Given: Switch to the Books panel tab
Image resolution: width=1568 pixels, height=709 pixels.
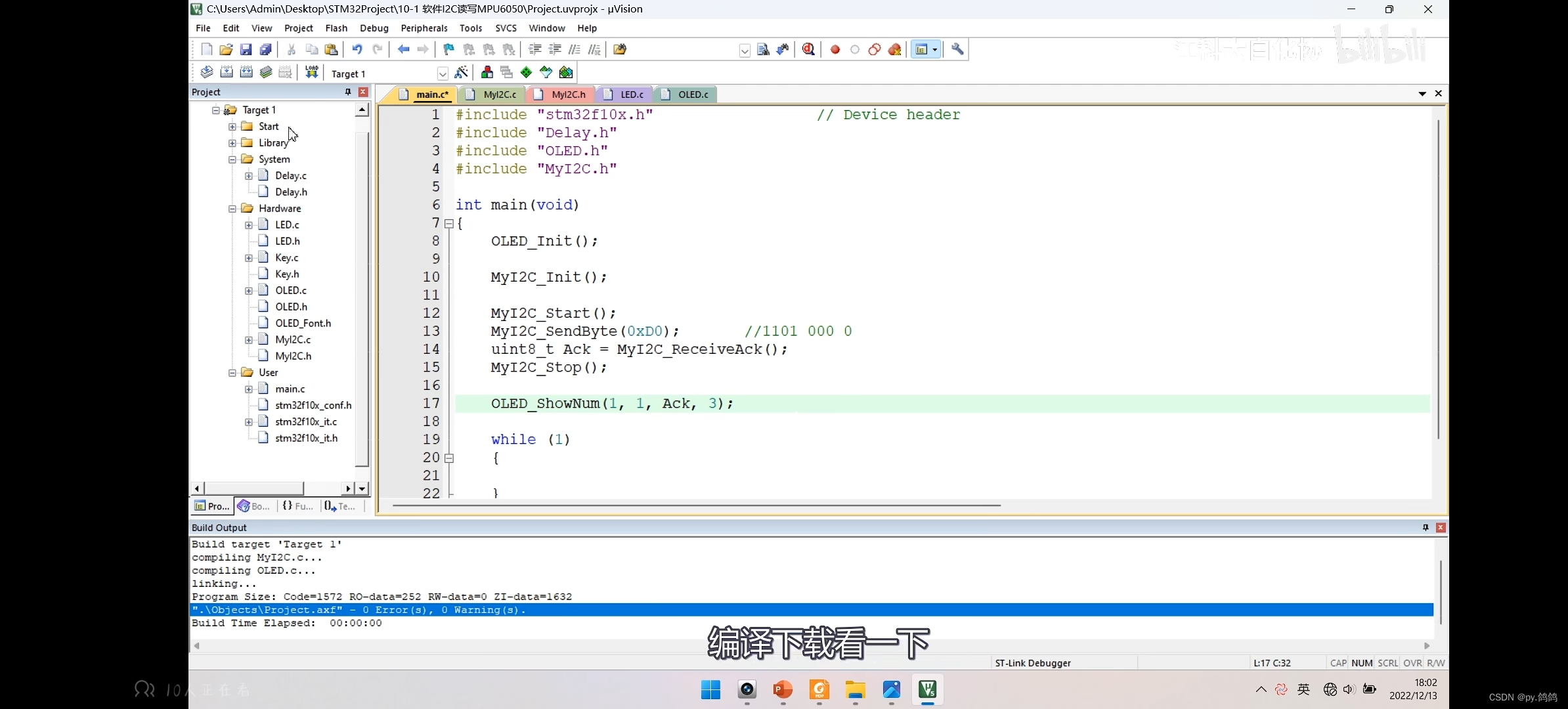Looking at the screenshot, I should click(254, 505).
